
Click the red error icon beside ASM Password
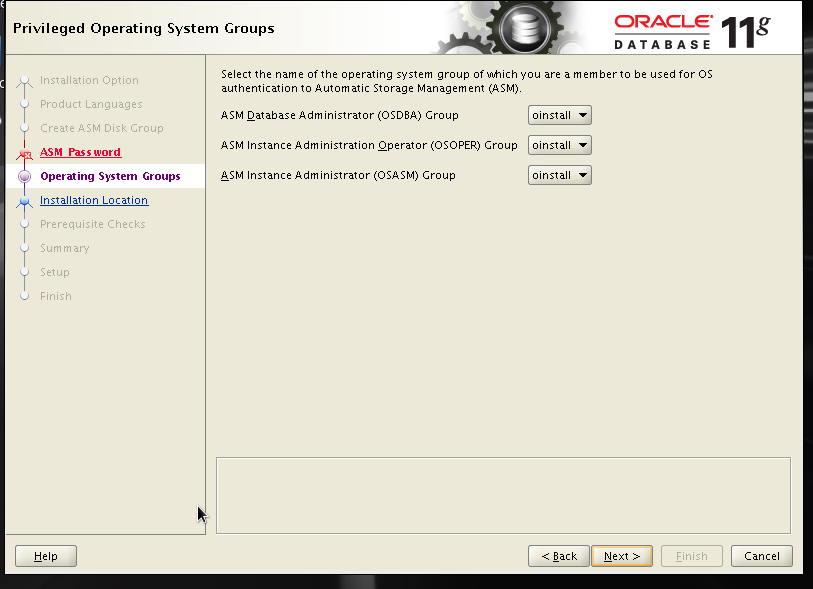click(26, 151)
